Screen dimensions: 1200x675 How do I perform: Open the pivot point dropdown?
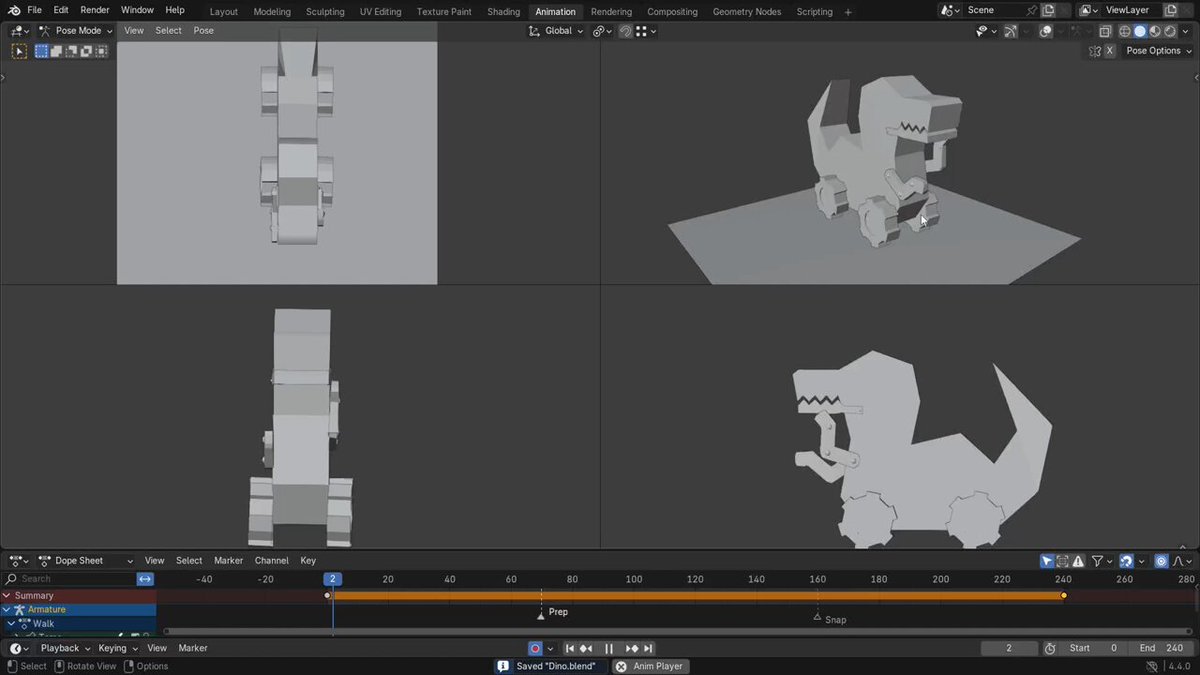click(x=601, y=31)
